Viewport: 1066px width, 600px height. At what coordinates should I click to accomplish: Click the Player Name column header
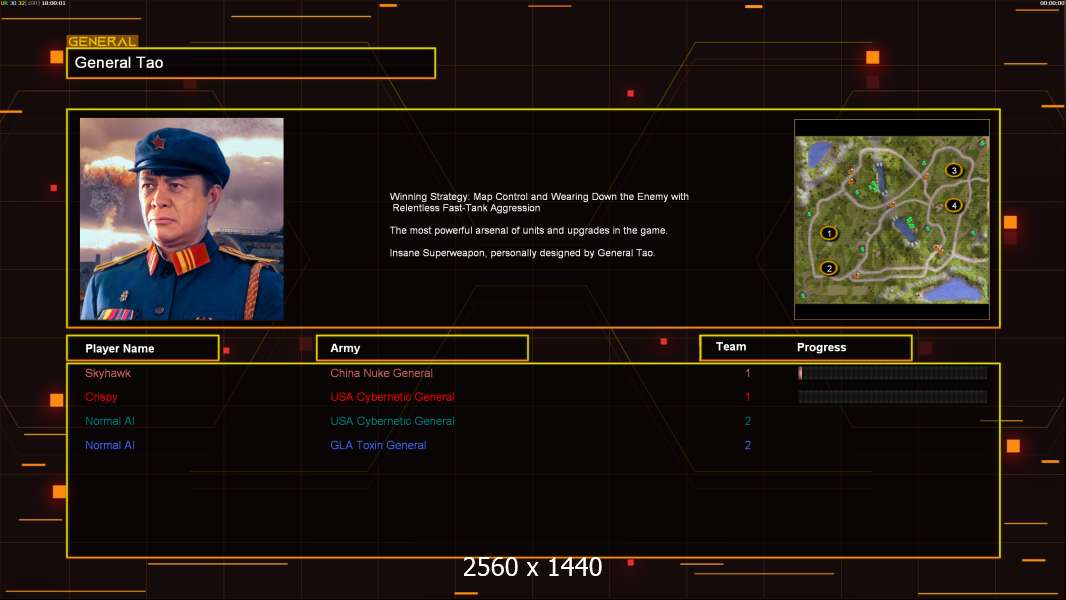(x=143, y=348)
